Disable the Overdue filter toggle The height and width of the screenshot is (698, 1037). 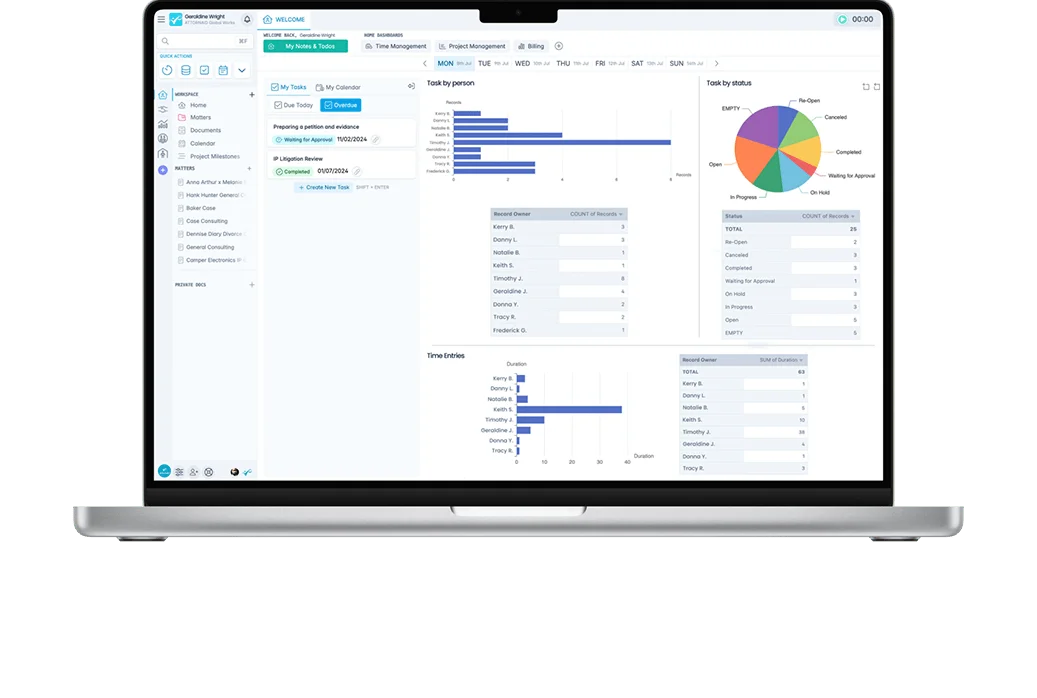(x=341, y=105)
